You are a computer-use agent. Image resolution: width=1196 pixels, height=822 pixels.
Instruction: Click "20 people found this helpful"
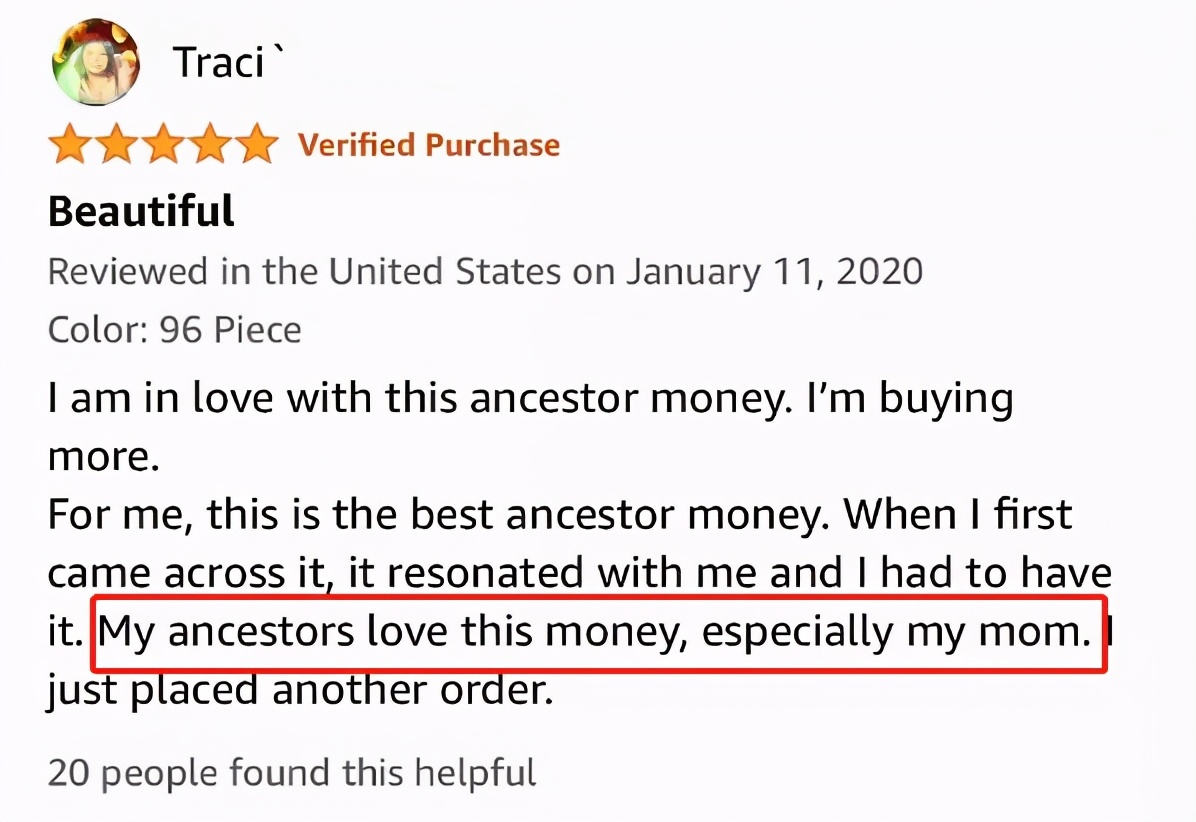(291, 772)
